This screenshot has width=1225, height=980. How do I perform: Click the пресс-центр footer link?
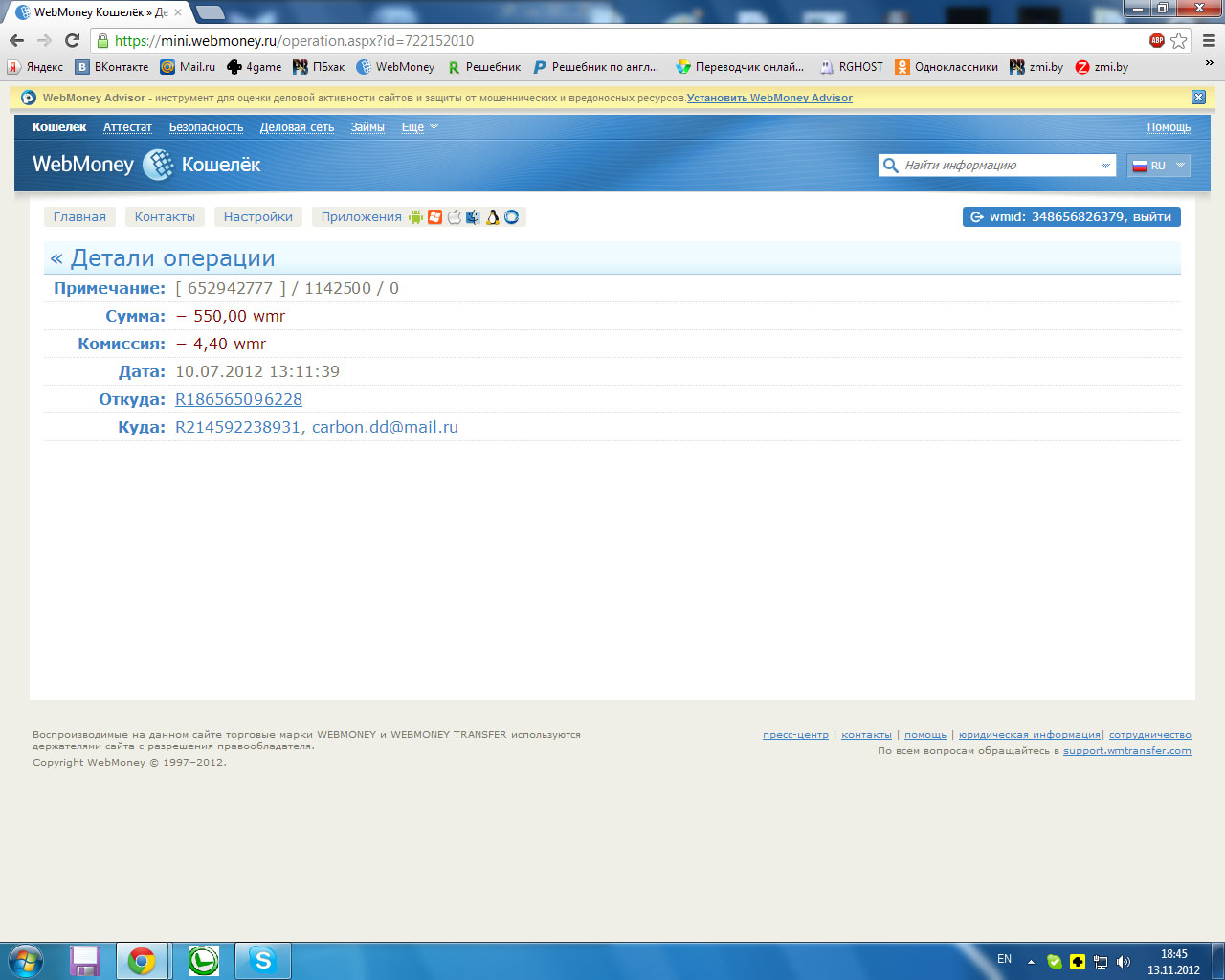click(795, 735)
